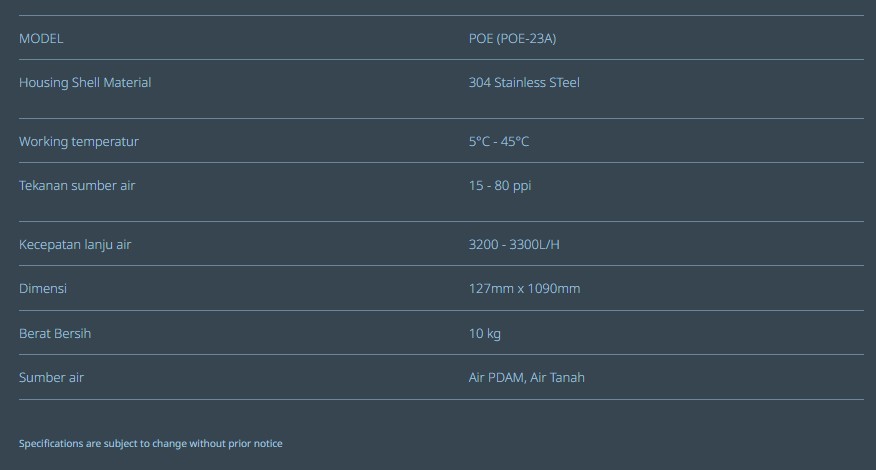Click the Dimensi row label
The height and width of the screenshot is (470, 876).
(43, 288)
